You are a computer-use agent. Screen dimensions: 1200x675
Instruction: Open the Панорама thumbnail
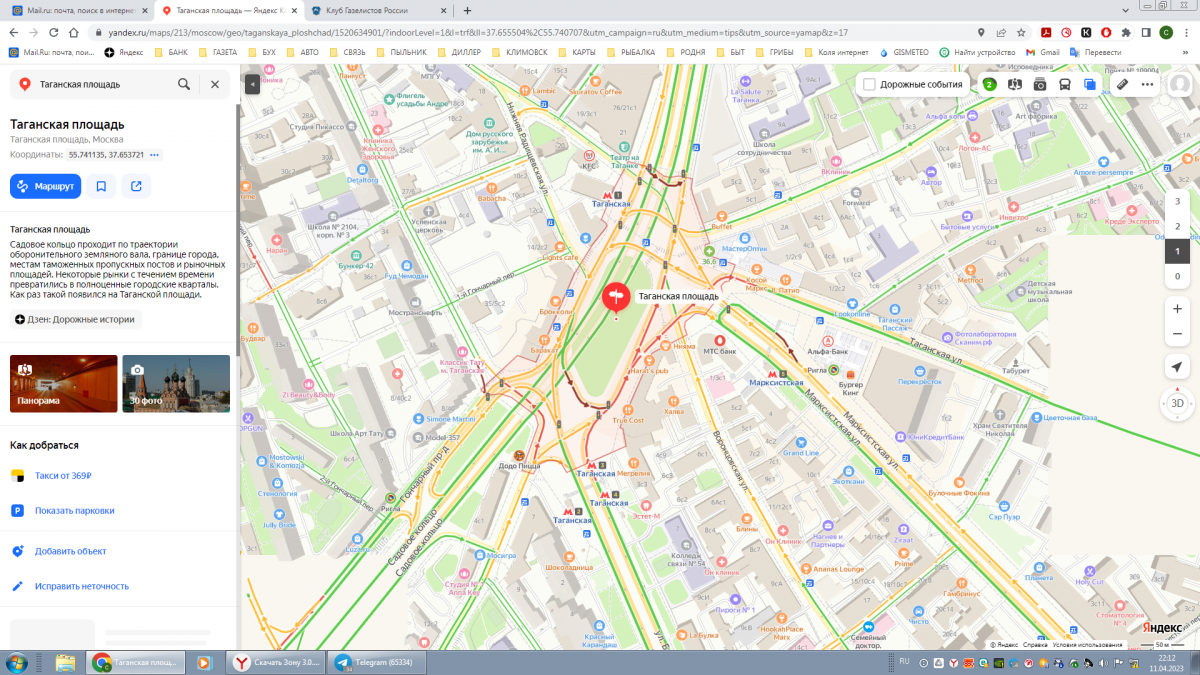point(64,384)
